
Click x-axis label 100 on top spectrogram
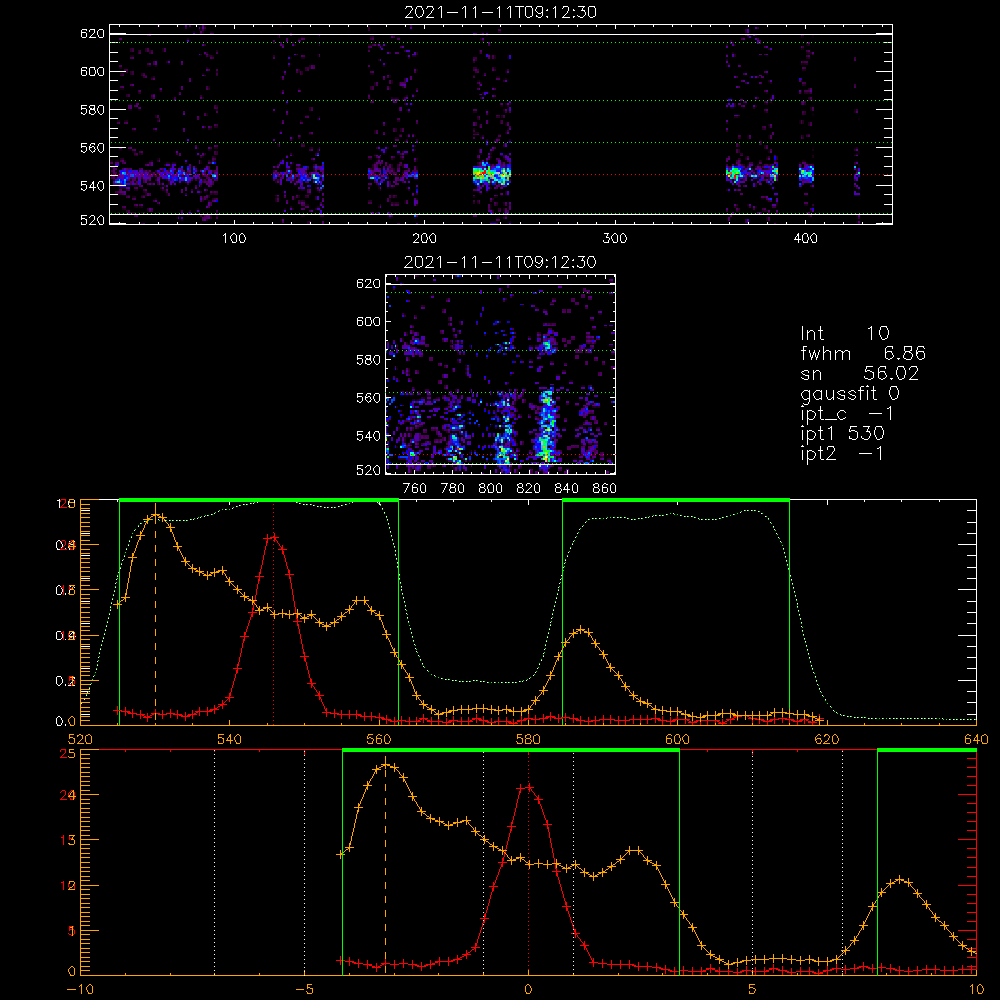[x=234, y=239]
